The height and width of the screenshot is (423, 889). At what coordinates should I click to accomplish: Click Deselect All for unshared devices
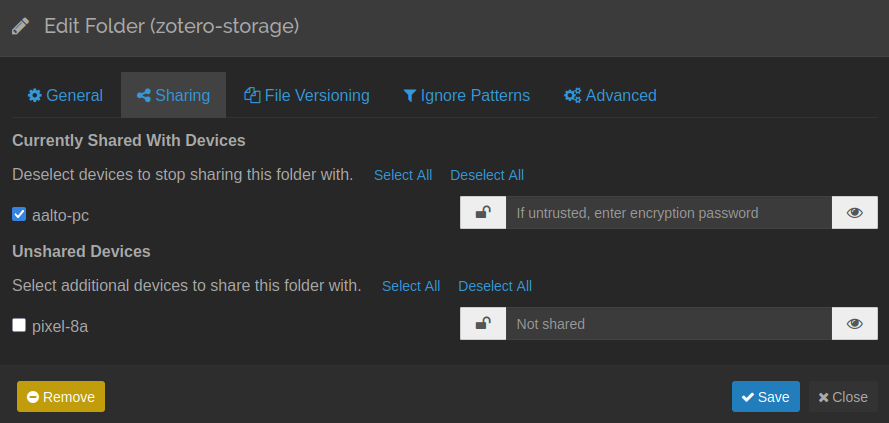coord(495,286)
